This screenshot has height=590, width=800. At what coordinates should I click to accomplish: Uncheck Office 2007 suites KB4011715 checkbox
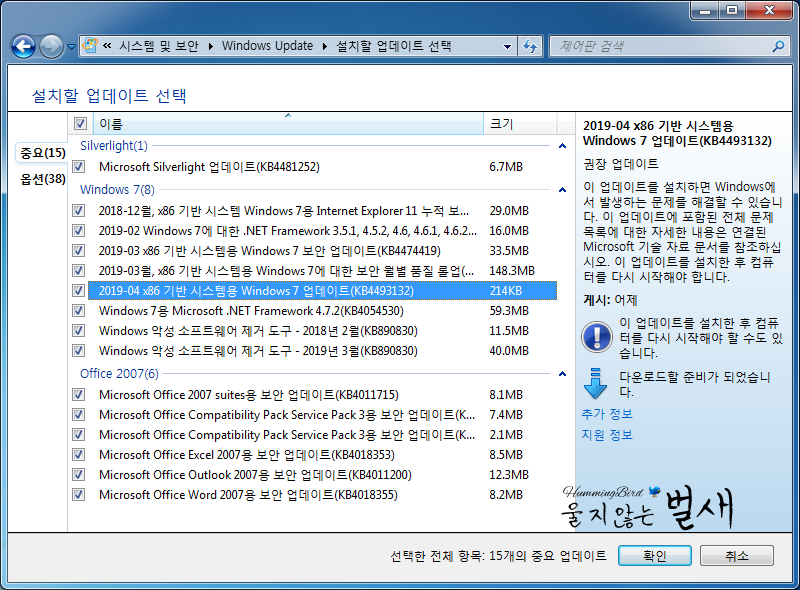(79, 395)
